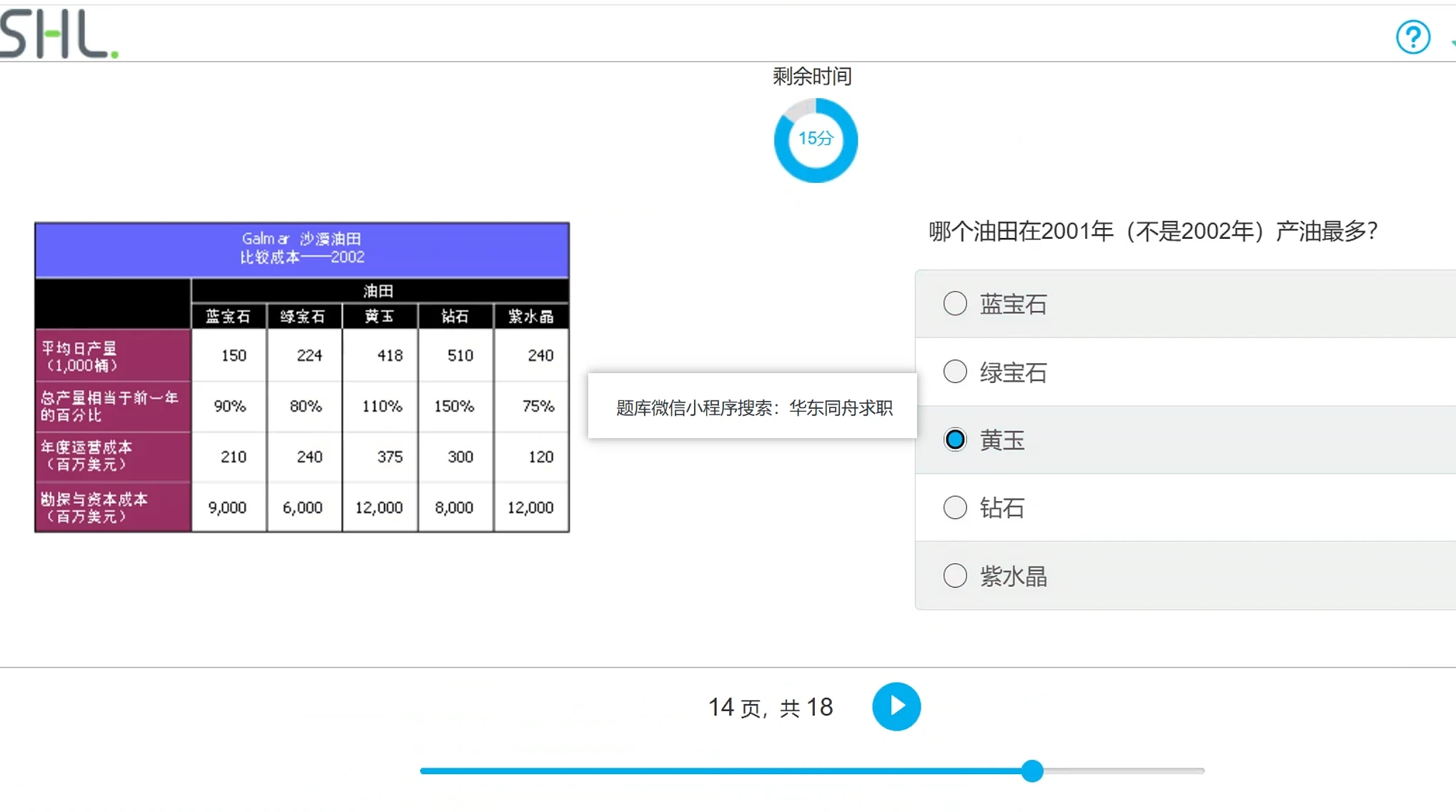Pick the 紫水晶 answer option
Viewport: 1456px width, 812px height.
pos(955,575)
